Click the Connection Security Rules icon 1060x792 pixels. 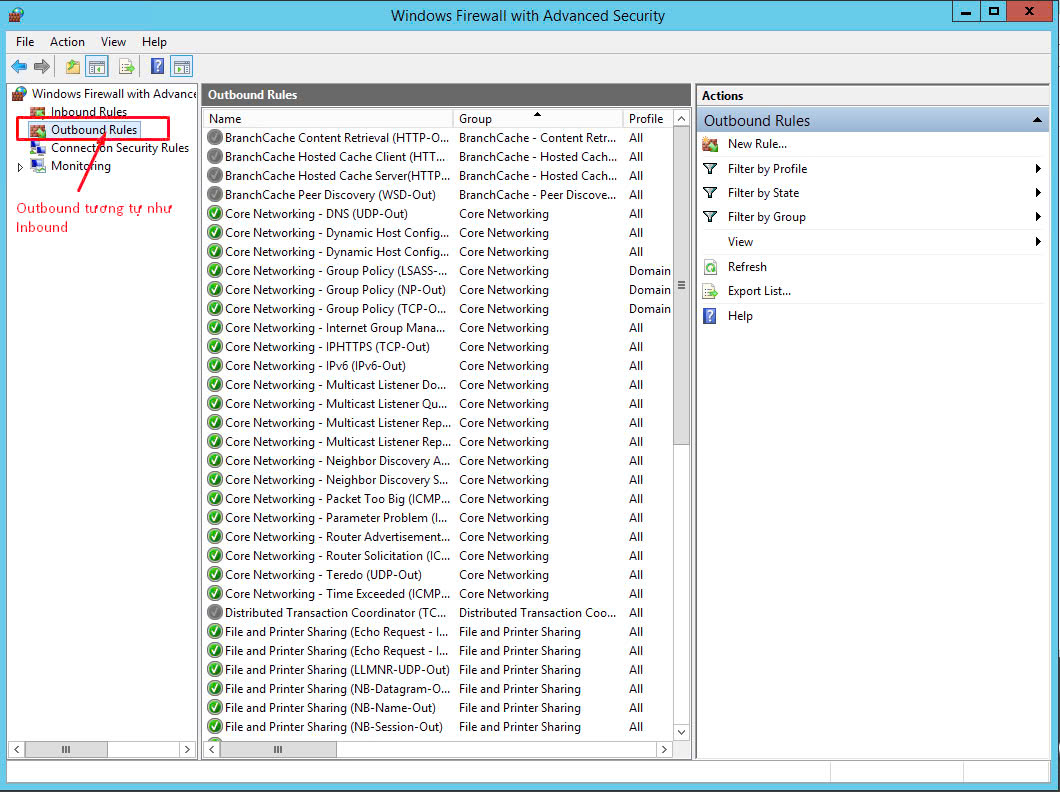38,147
